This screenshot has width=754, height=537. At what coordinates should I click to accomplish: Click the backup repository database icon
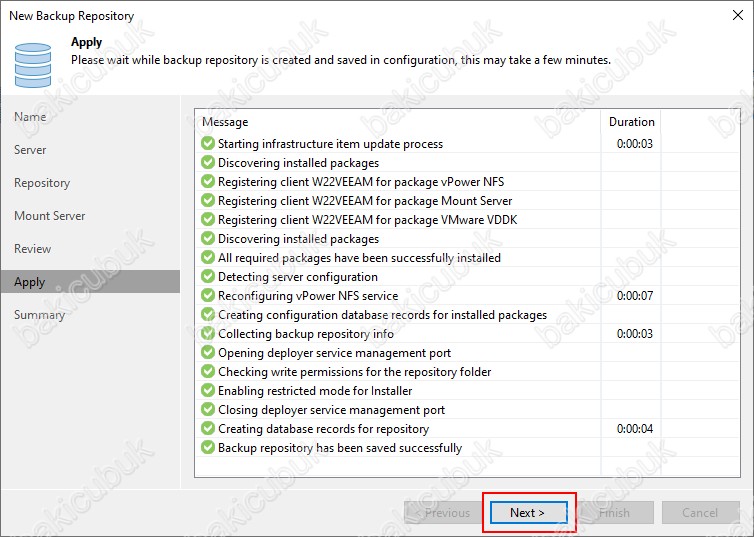point(33,65)
